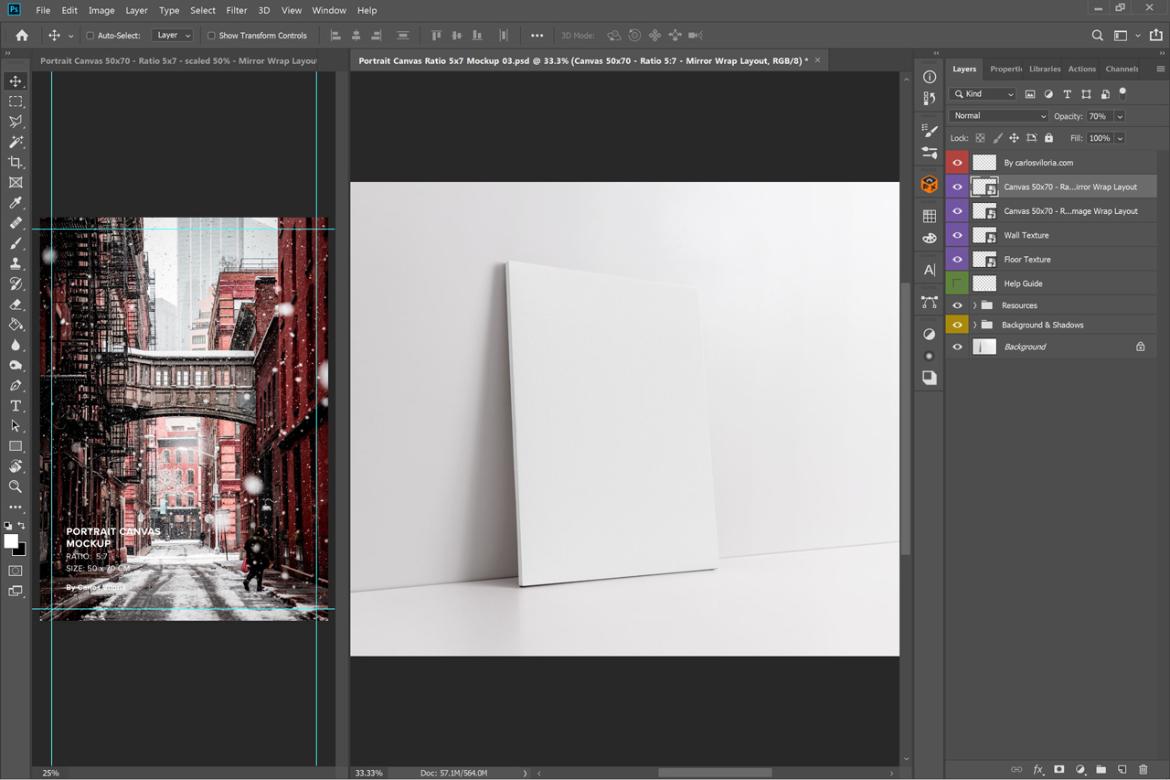Open the Kind filter dropdown
Viewport: 1170px width, 780px height.
coord(983,94)
